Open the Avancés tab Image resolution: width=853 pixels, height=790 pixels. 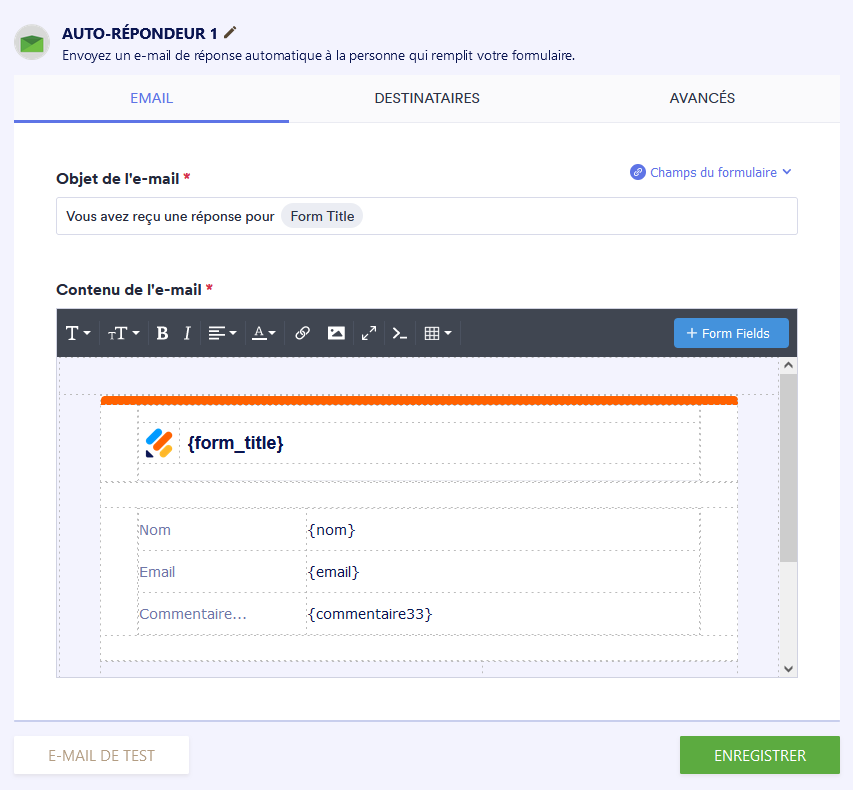click(702, 98)
